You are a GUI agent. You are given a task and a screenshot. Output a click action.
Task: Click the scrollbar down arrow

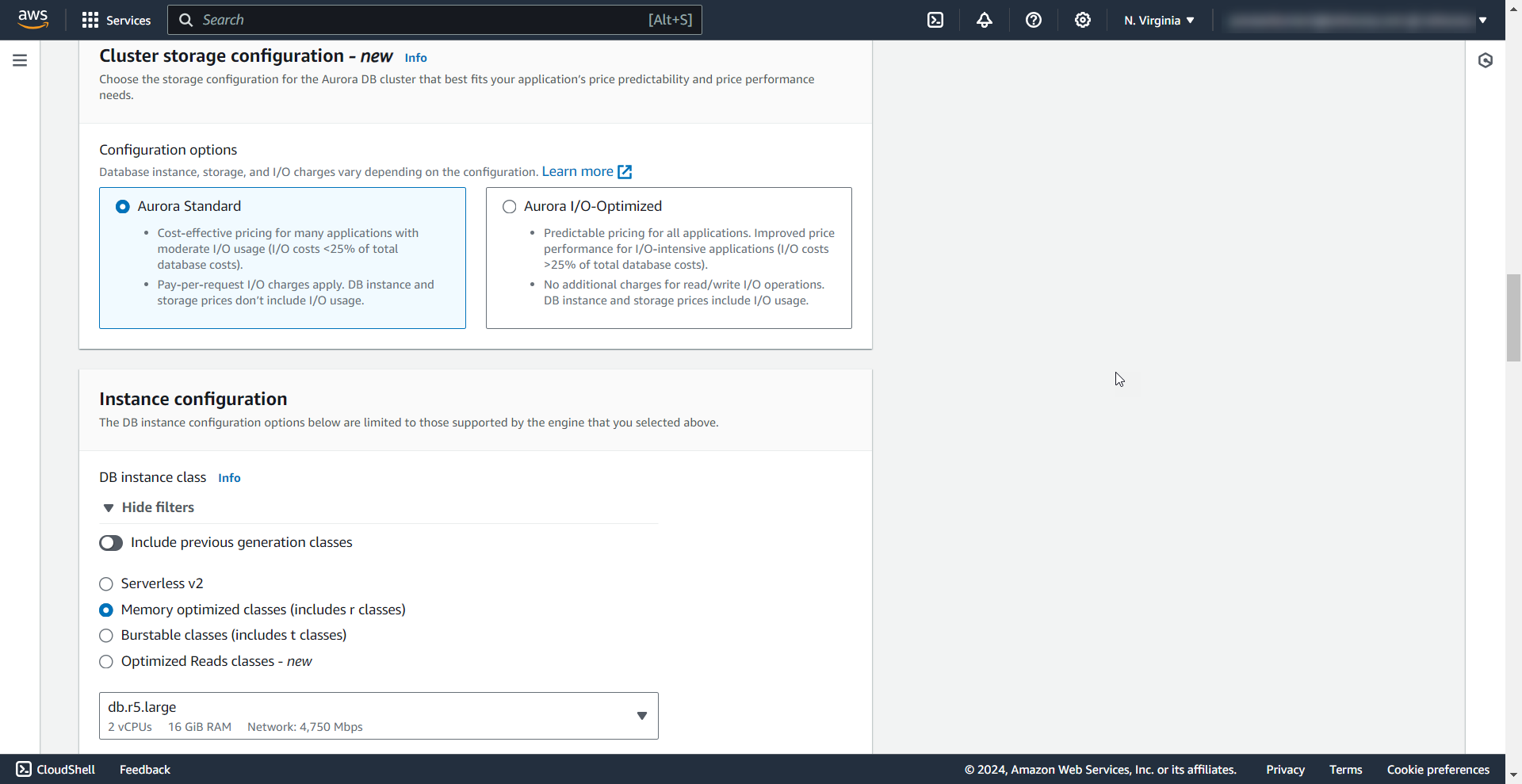pyautogui.click(x=1514, y=774)
